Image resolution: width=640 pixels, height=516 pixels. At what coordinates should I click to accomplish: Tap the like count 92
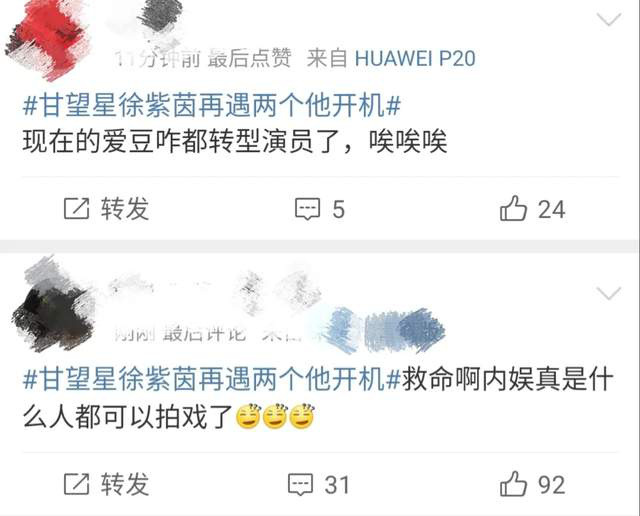pos(551,485)
